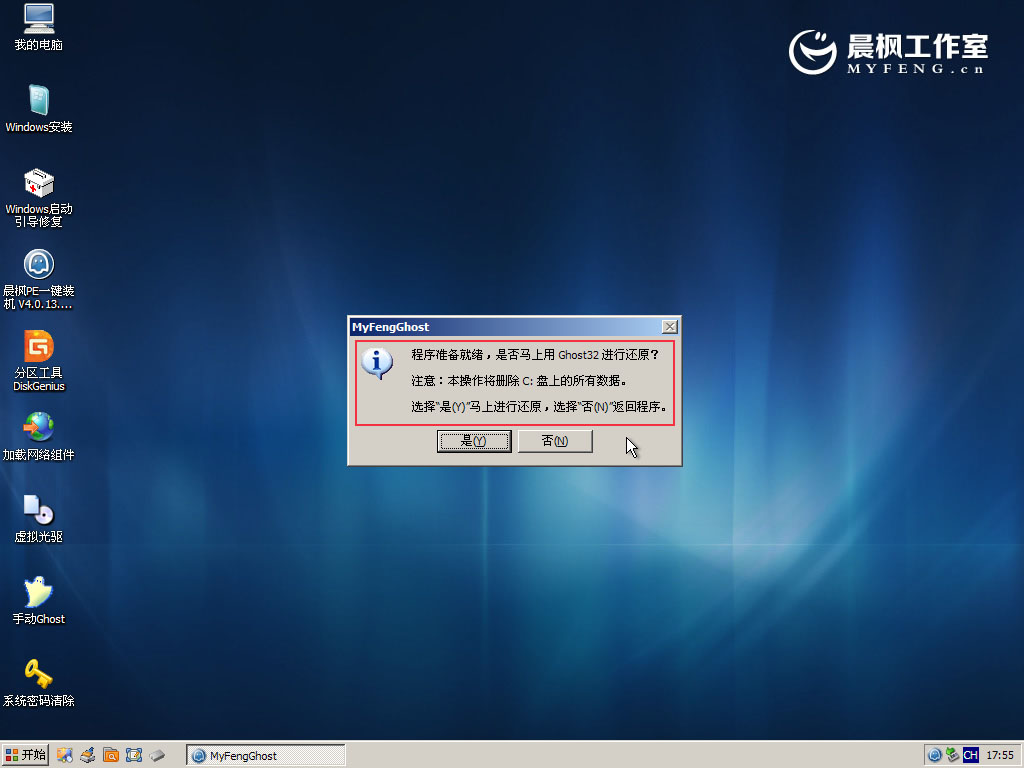
Task: Select the MyFengGhost taskbar button
Action: coord(266,756)
